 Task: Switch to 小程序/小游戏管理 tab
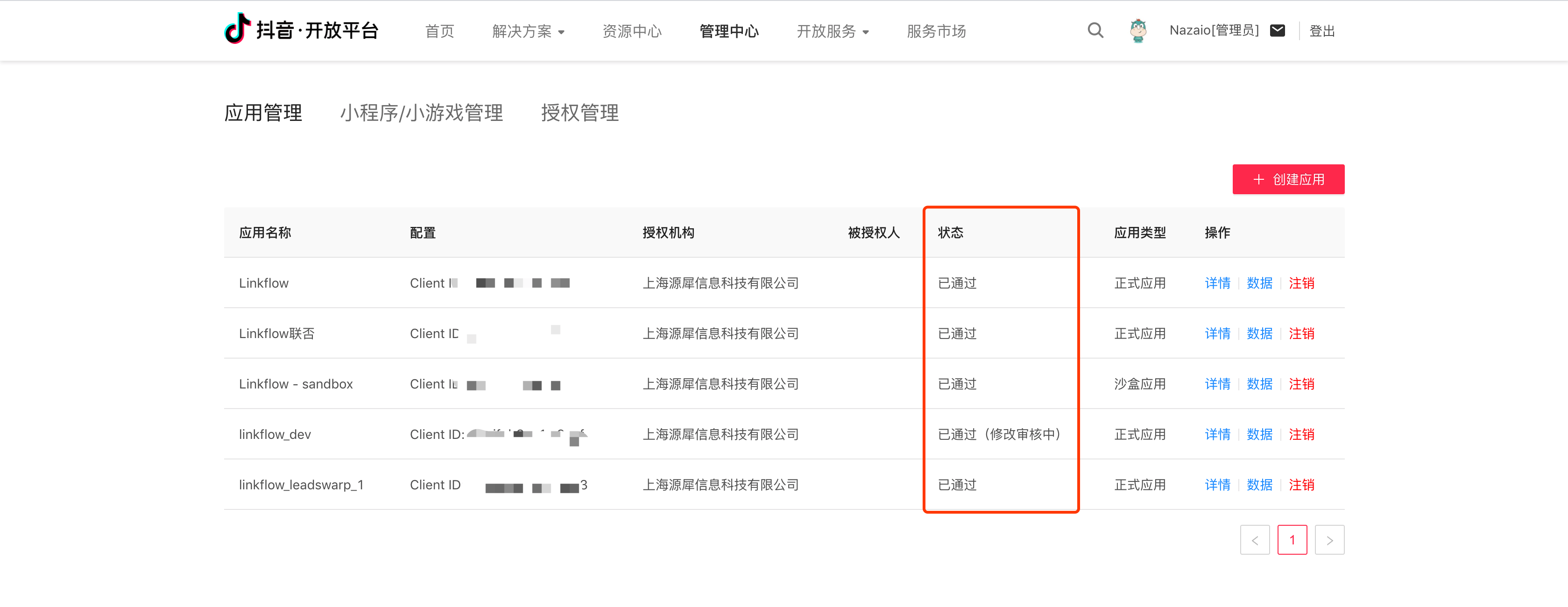(421, 113)
